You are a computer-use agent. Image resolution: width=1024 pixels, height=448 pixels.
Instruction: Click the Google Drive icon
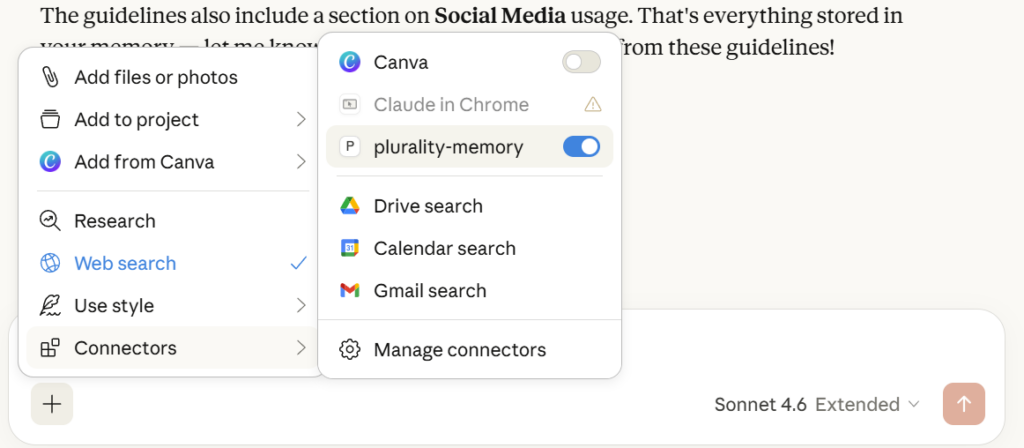(x=349, y=206)
